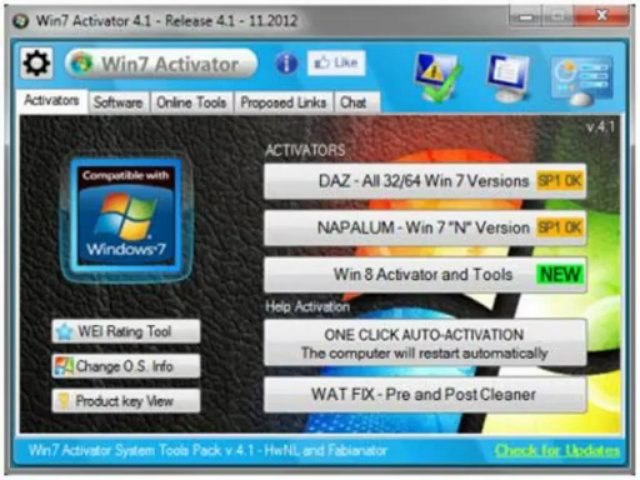Click the ACTIVATORS section heading

[x=305, y=150]
